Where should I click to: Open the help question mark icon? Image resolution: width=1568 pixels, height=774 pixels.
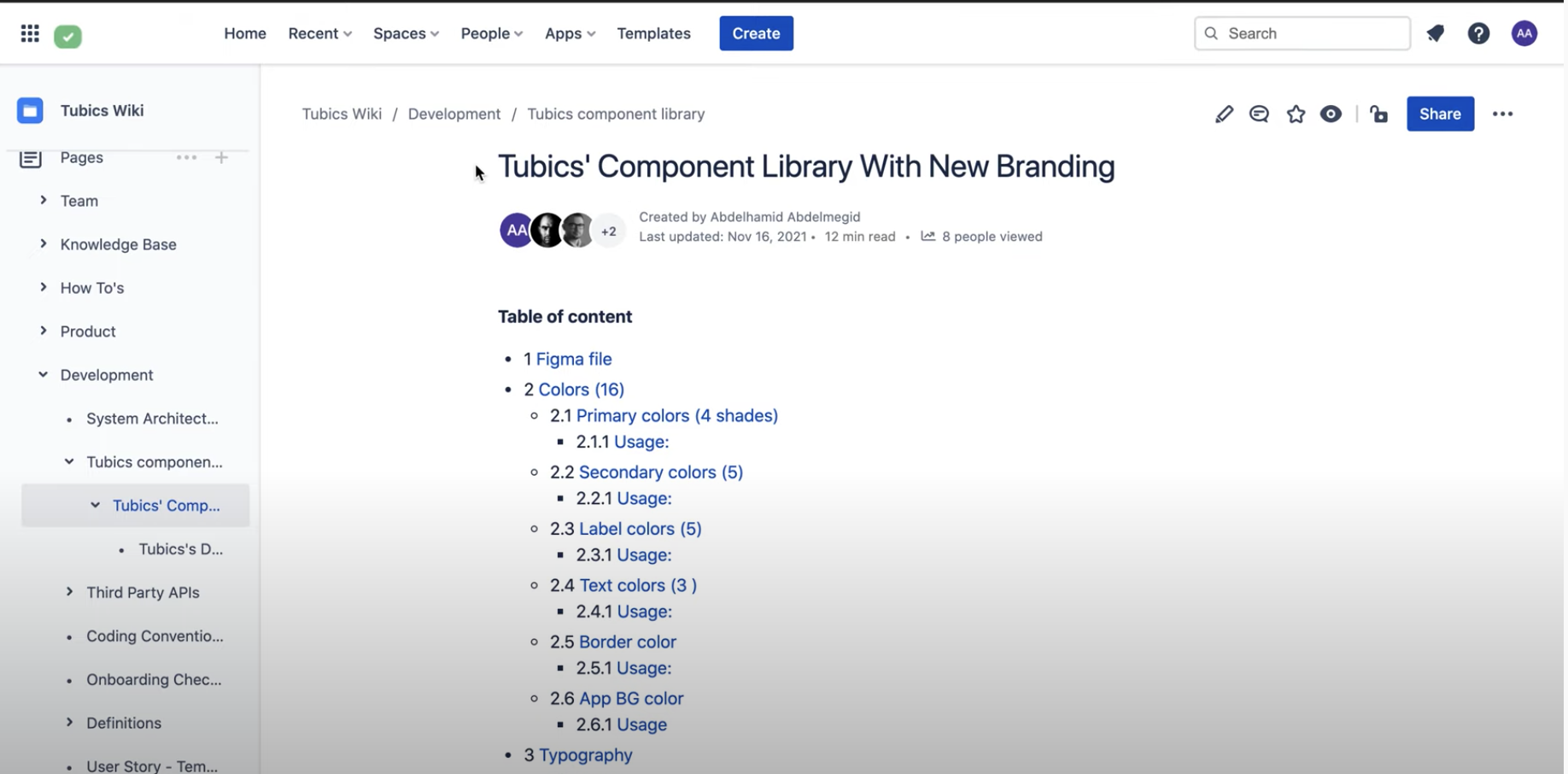(x=1478, y=33)
